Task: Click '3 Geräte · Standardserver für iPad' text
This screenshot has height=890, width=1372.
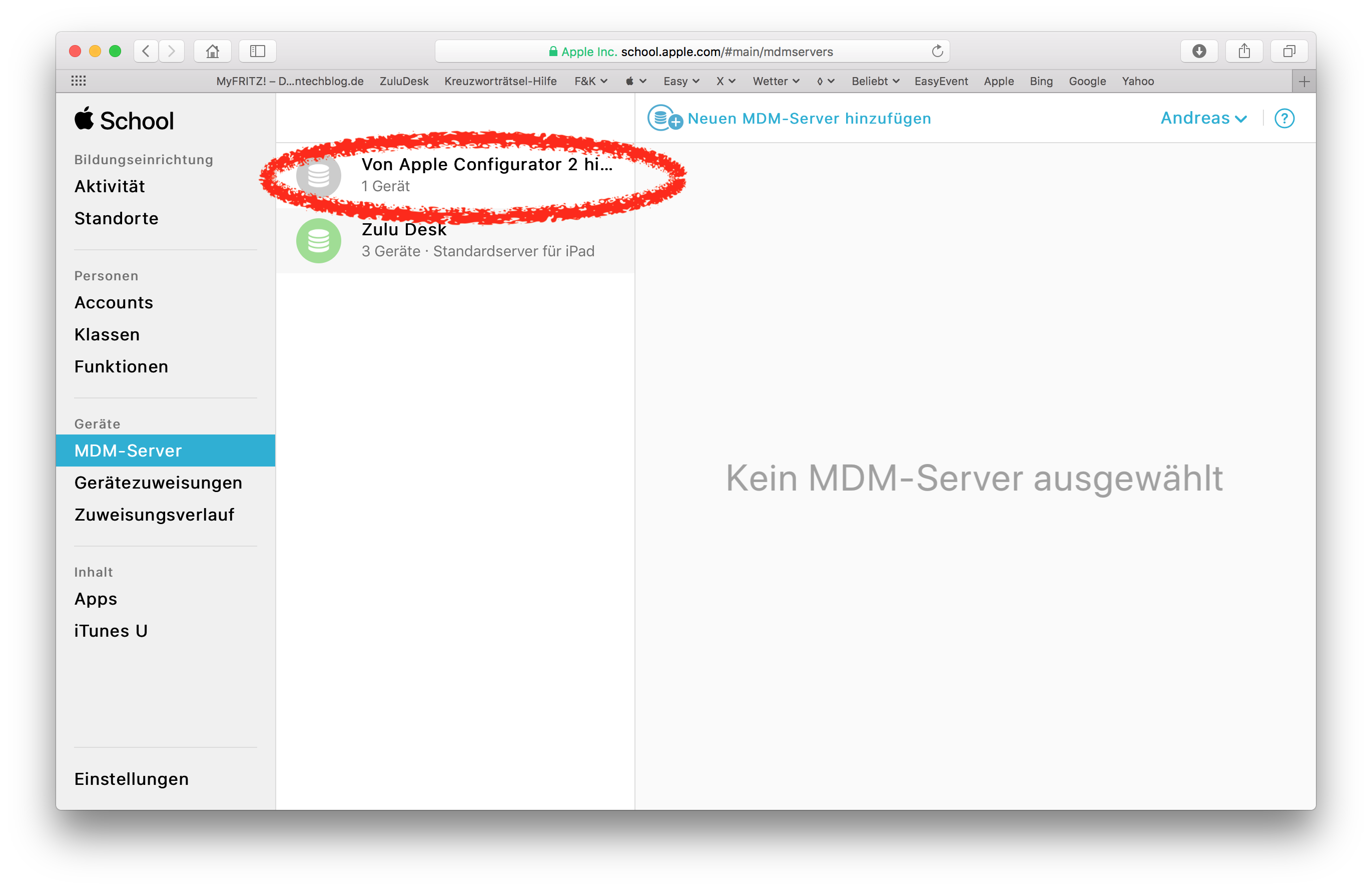Action: coord(478,251)
